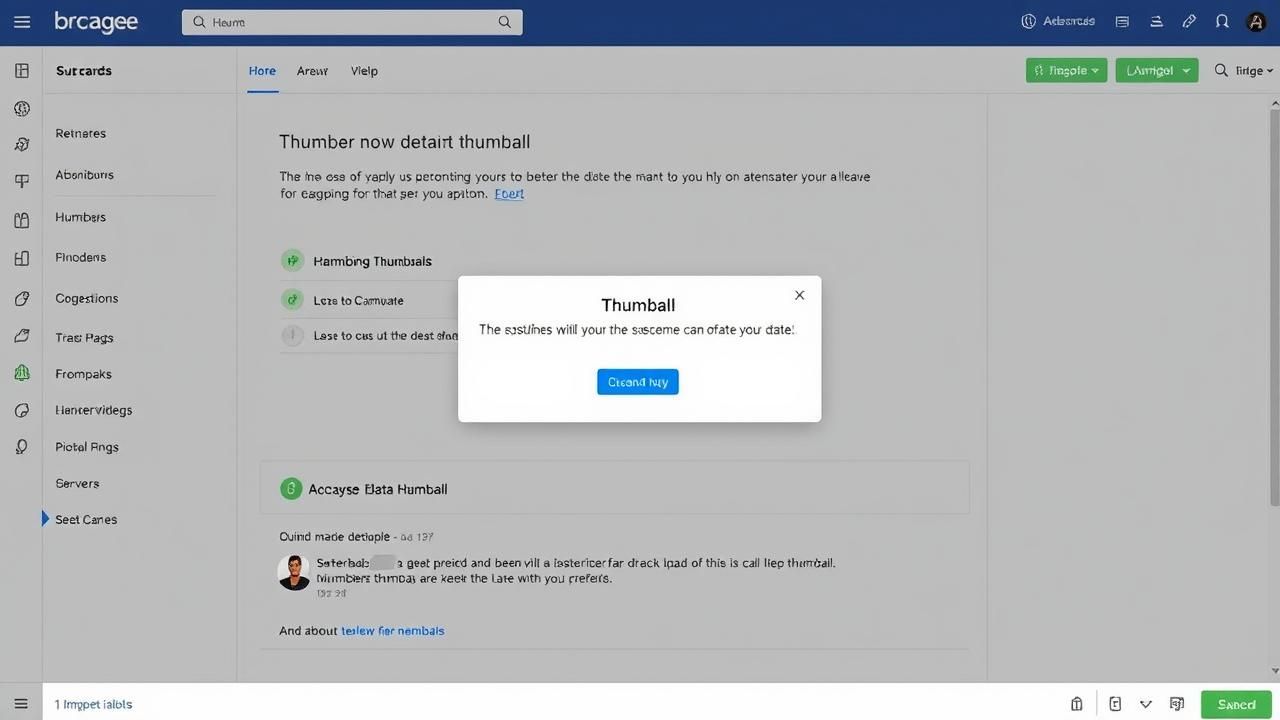The image size is (1280, 720).
Task: Click the pencil edit icon in header
Action: click(1189, 21)
